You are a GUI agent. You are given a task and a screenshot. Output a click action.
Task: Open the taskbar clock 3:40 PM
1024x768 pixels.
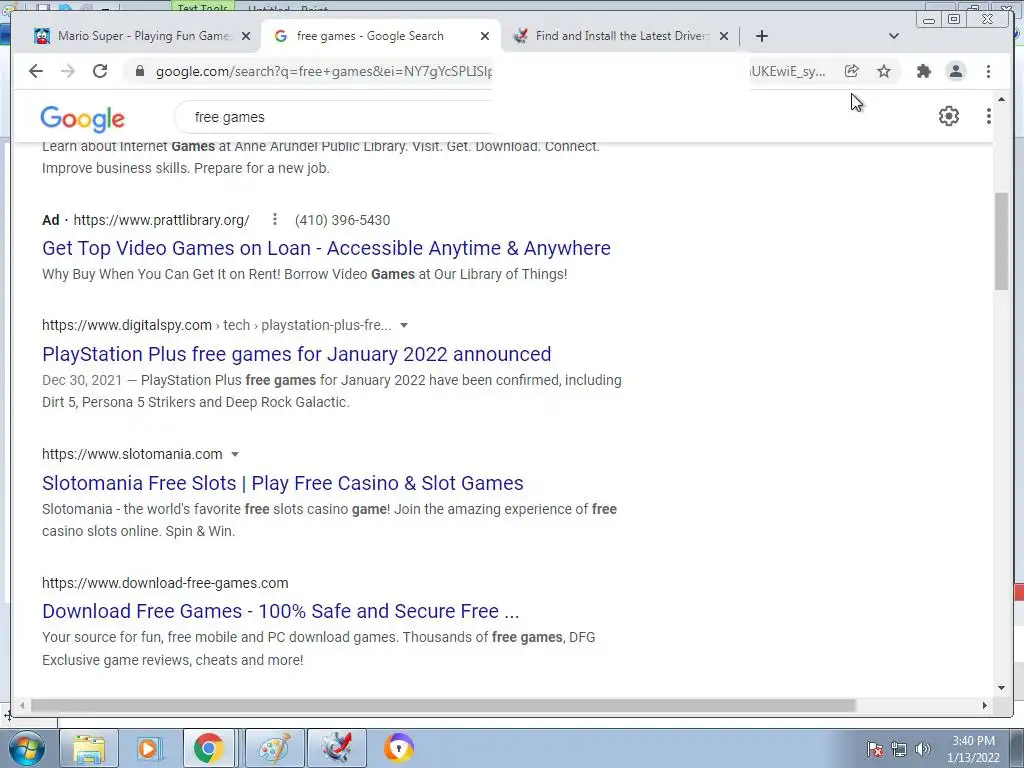coord(973,749)
